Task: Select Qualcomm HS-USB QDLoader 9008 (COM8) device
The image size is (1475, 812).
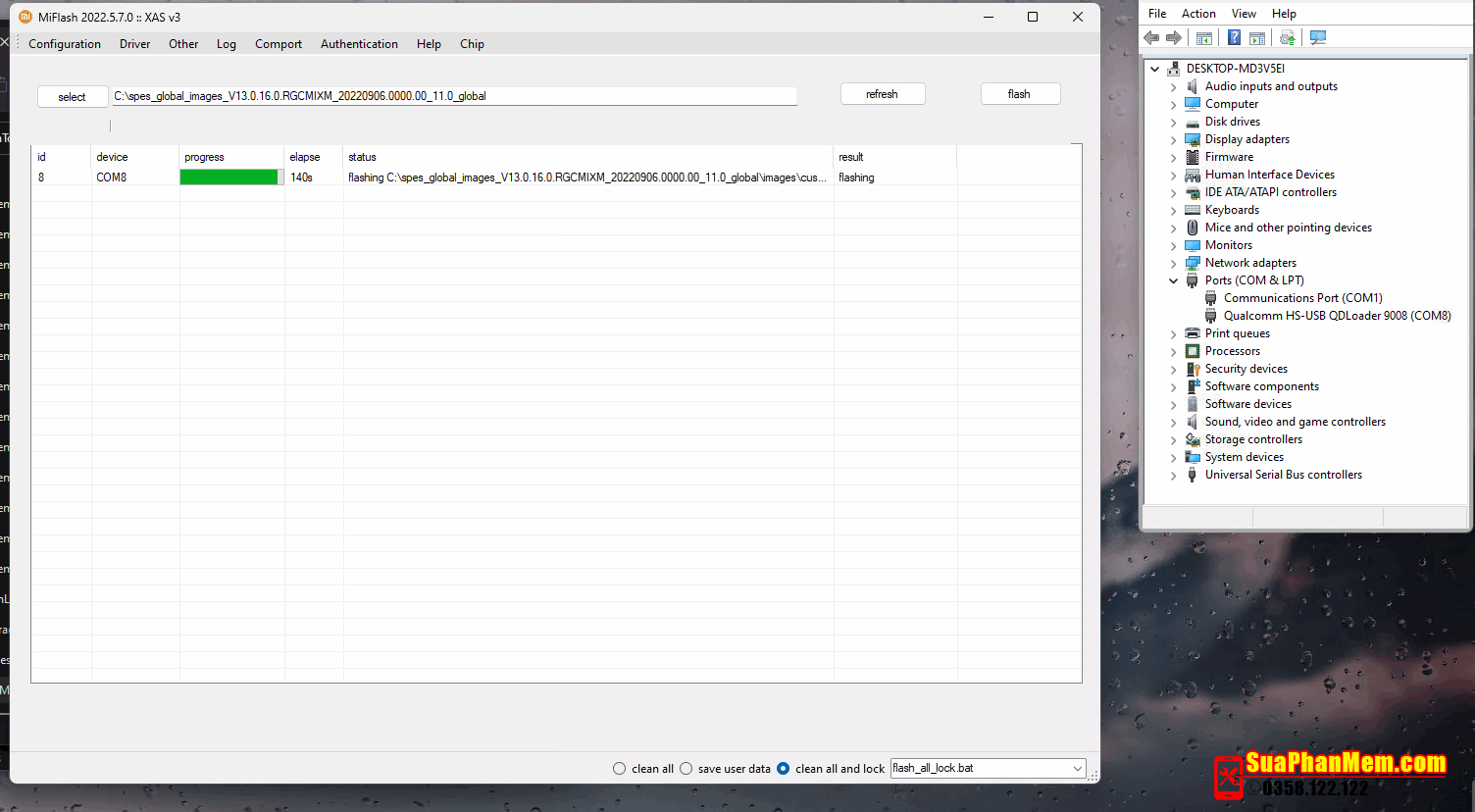Action: 1337,316
